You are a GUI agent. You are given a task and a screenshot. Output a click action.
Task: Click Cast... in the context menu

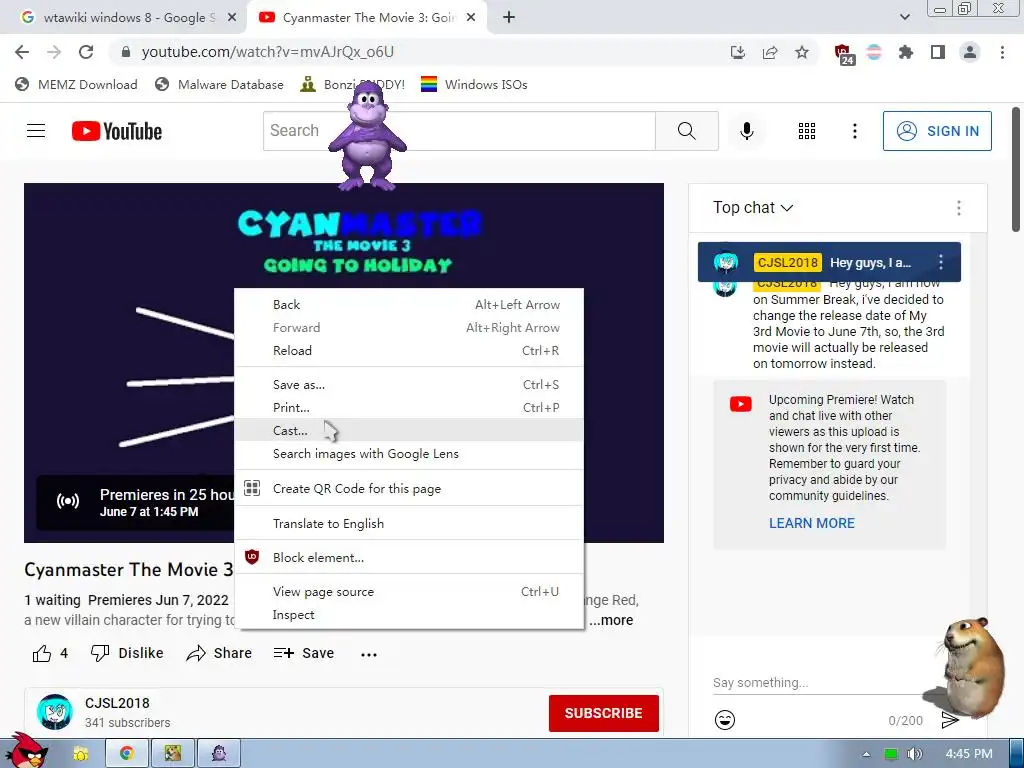click(x=409, y=430)
